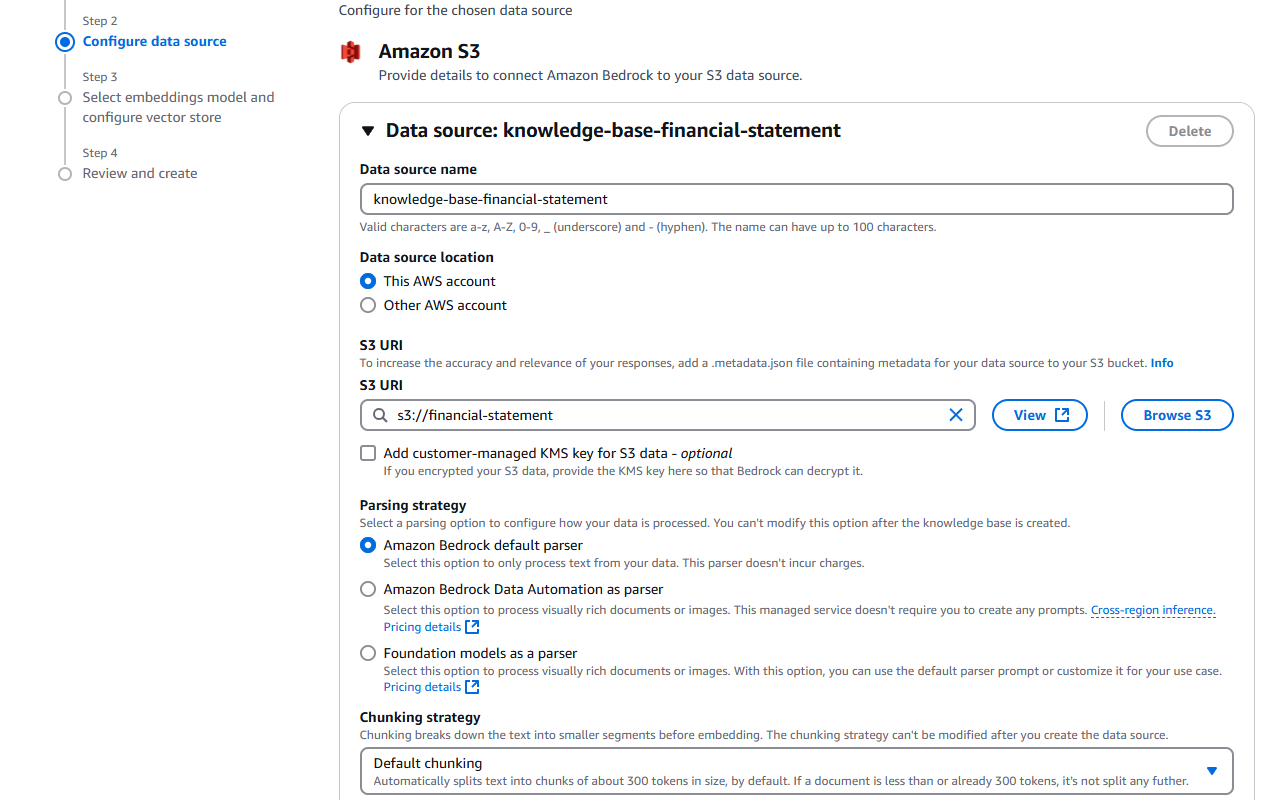Click the Amazon S3 service icon
Image resolution: width=1279 pixels, height=800 pixels.
pyautogui.click(x=350, y=52)
